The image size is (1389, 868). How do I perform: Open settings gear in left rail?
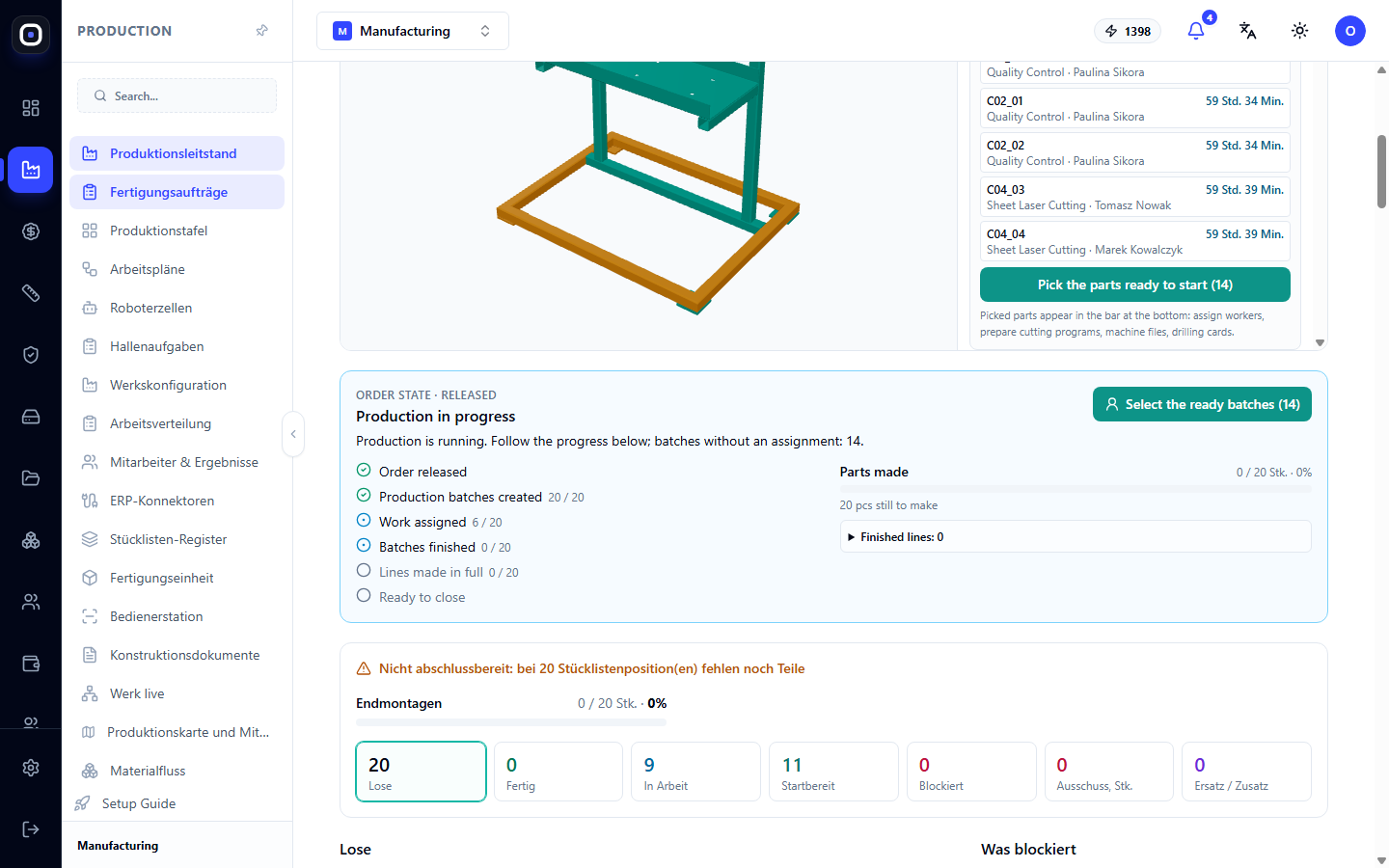coord(31,768)
